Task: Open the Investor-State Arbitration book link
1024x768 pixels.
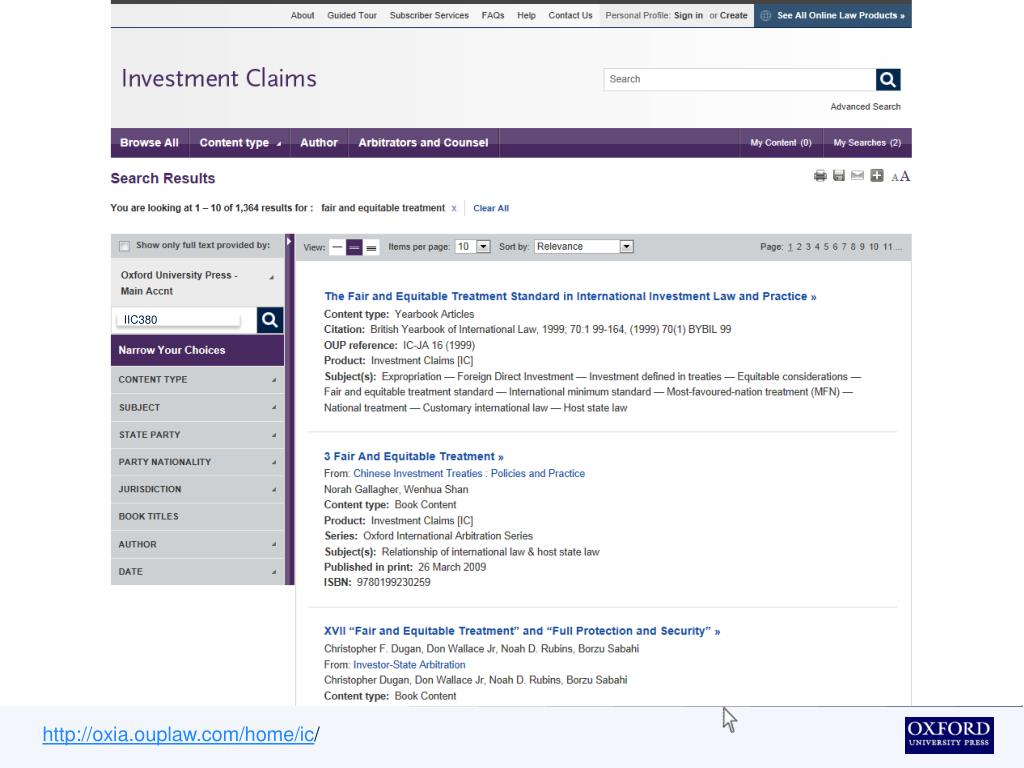Action: pos(409,665)
